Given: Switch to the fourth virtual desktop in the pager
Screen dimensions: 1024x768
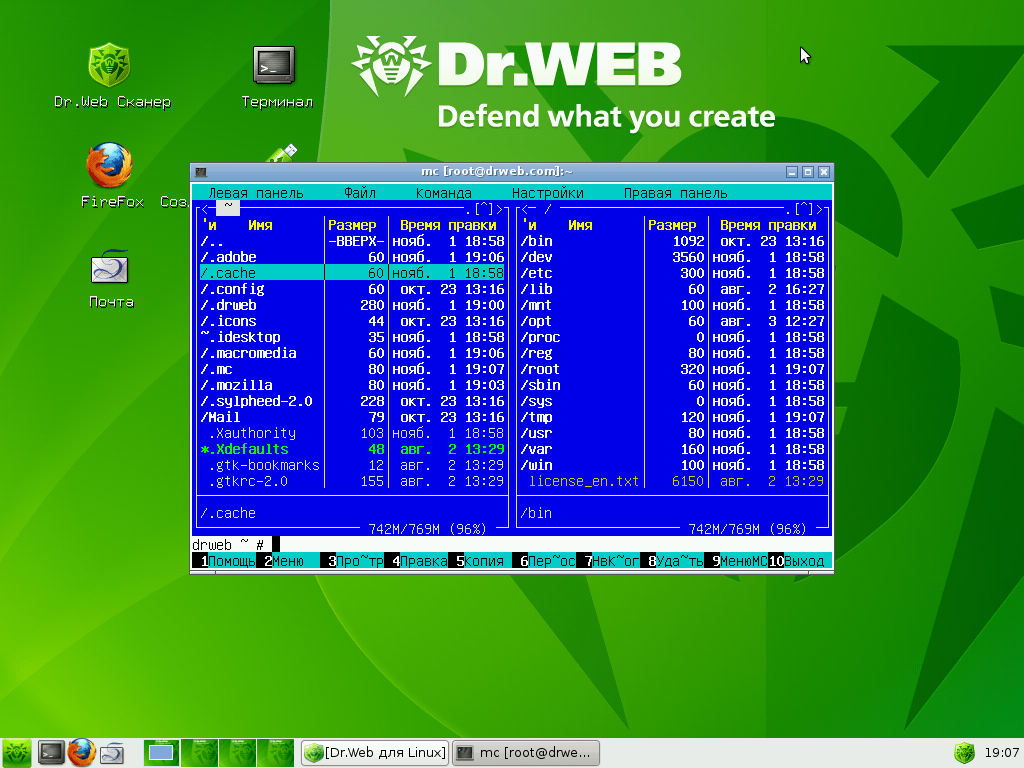Looking at the screenshot, I should pyautogui.click(x=276, y=753).
